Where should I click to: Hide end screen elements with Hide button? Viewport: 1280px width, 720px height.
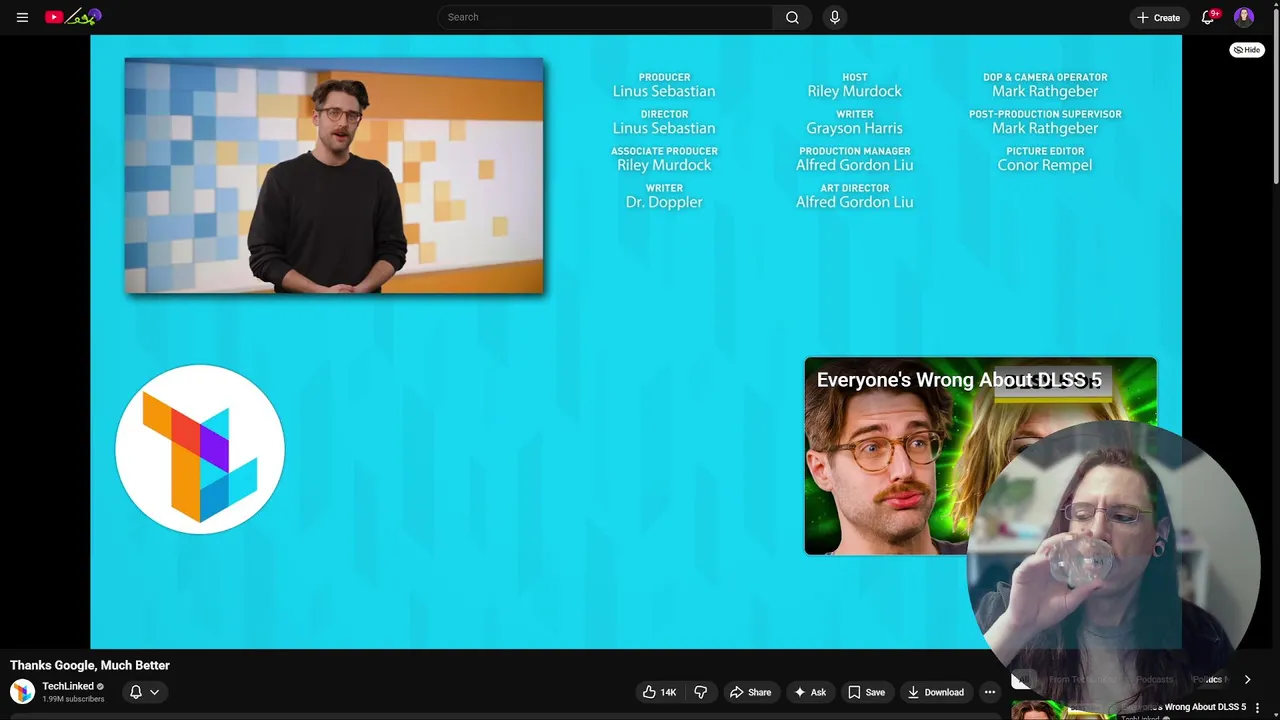pyautogui.click(x=1247, y=49)
